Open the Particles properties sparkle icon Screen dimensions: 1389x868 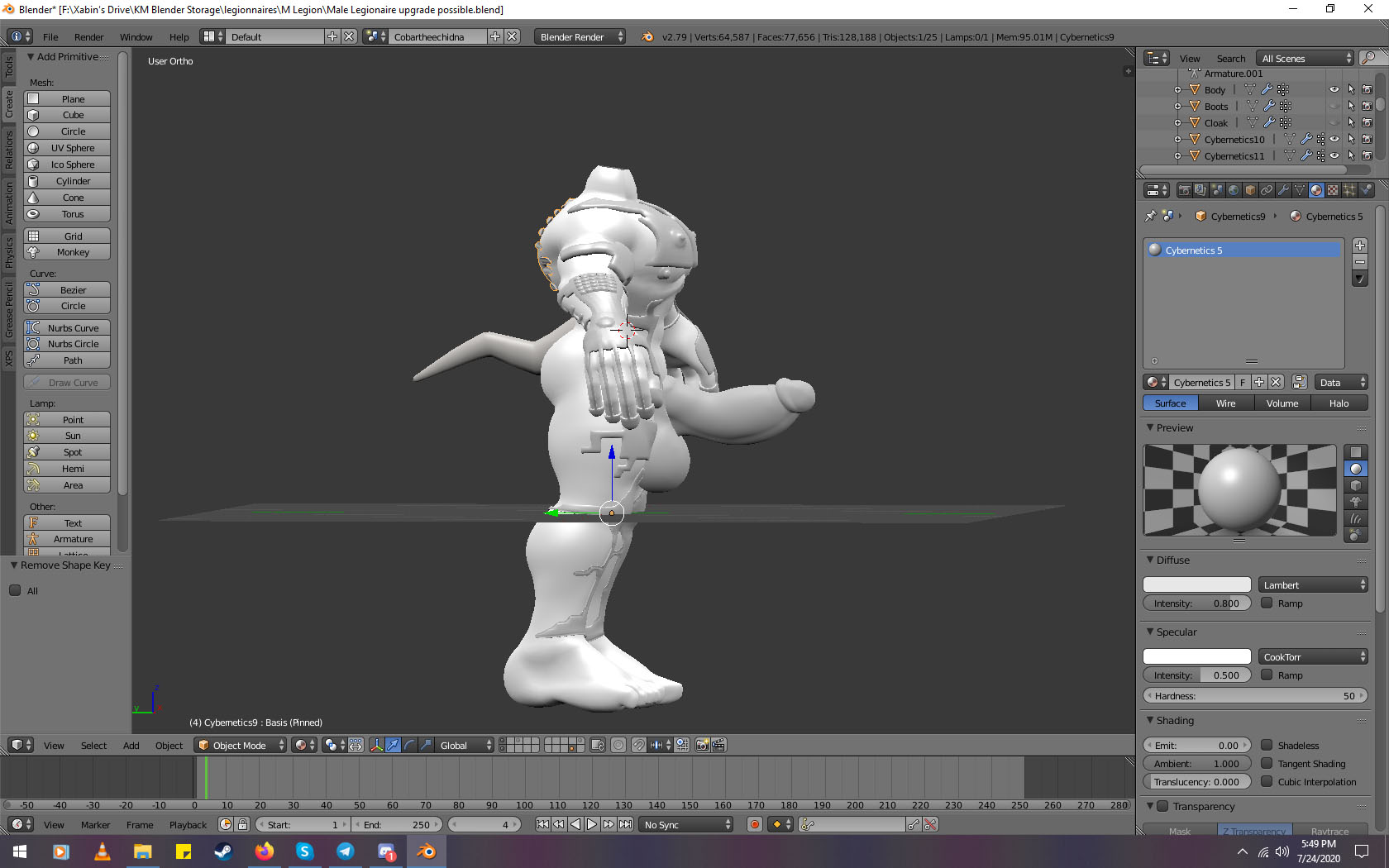(1349, 190)
